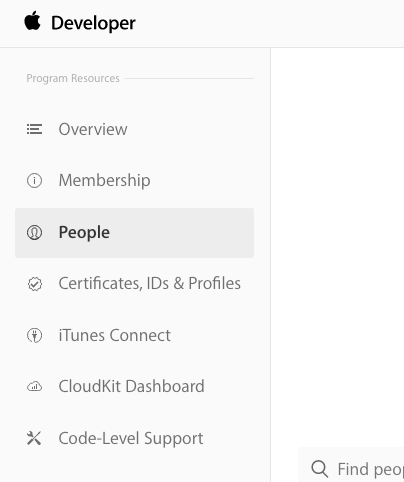Click the Developer title text

point(93,23)
